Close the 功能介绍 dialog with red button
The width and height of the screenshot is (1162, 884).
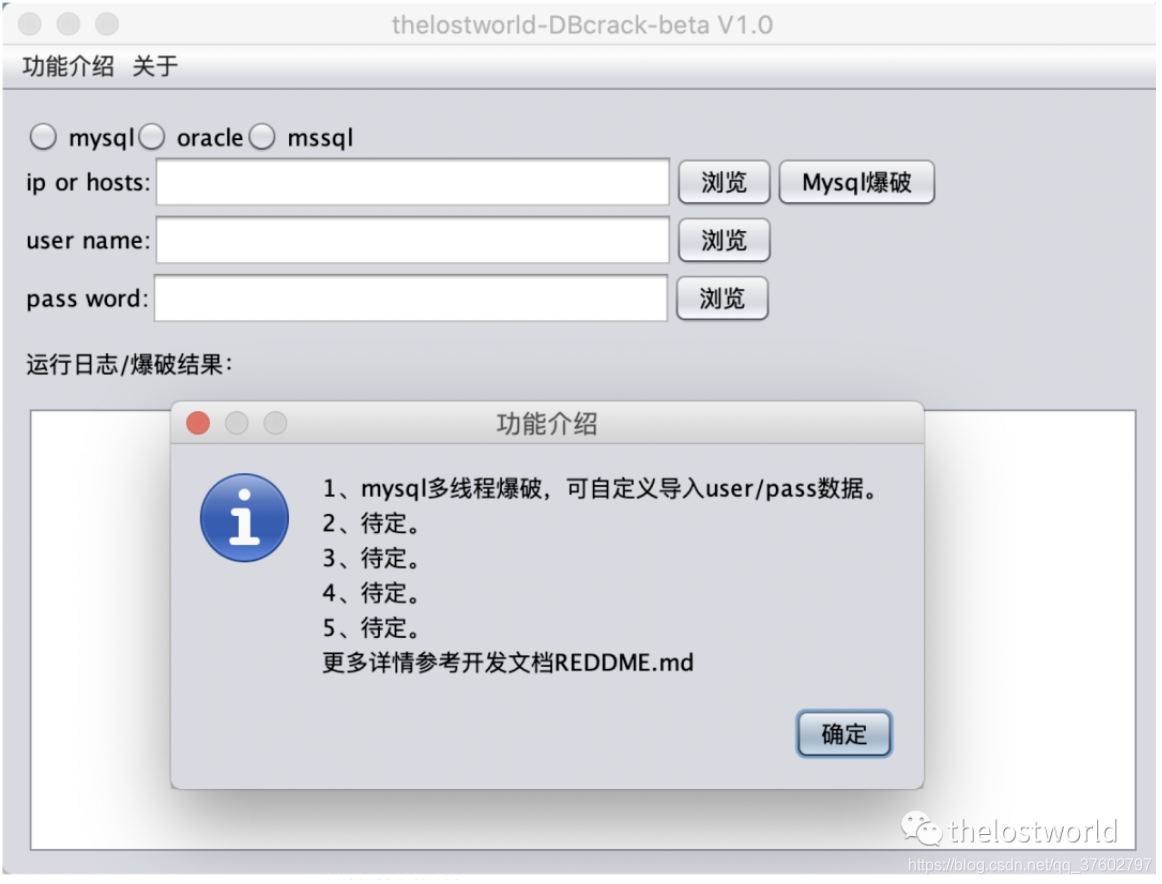(198, 423)
